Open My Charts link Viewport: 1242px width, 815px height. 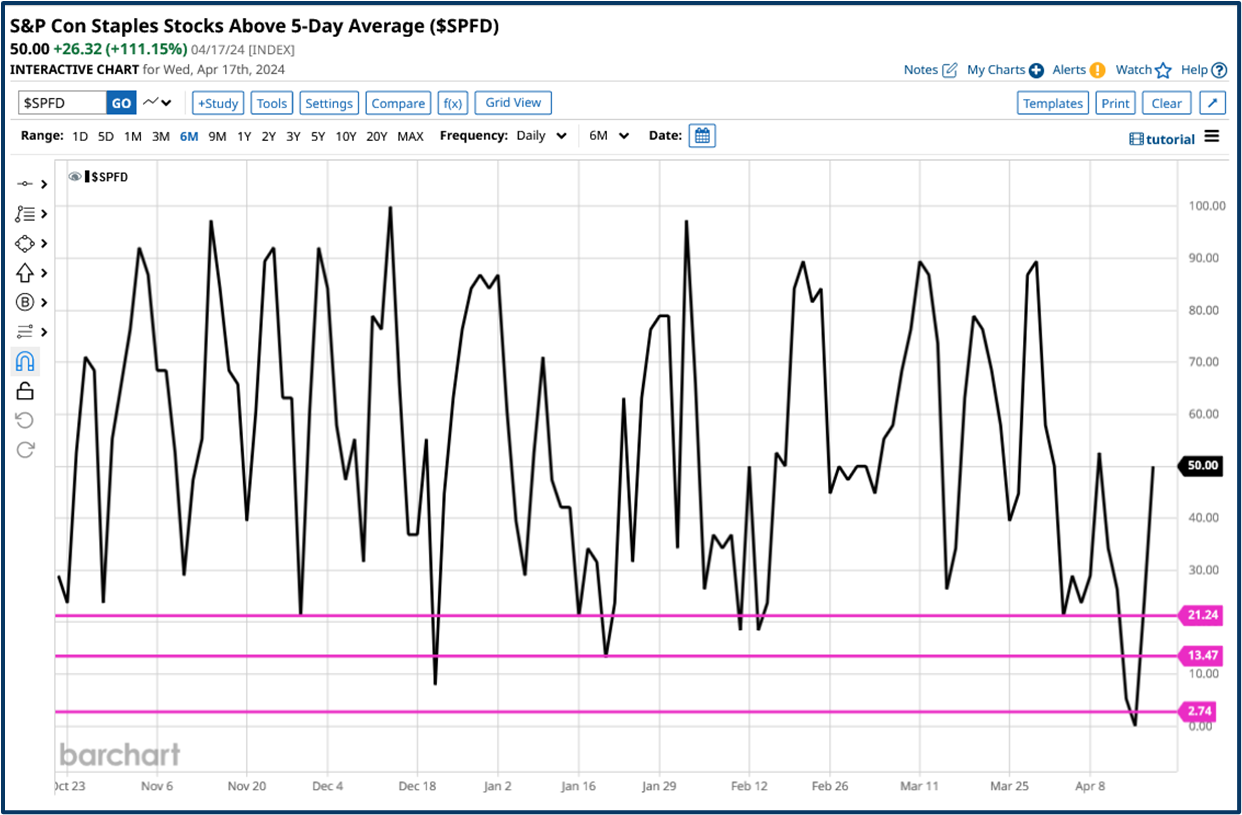pyautogui.click(x=996, y=69)
